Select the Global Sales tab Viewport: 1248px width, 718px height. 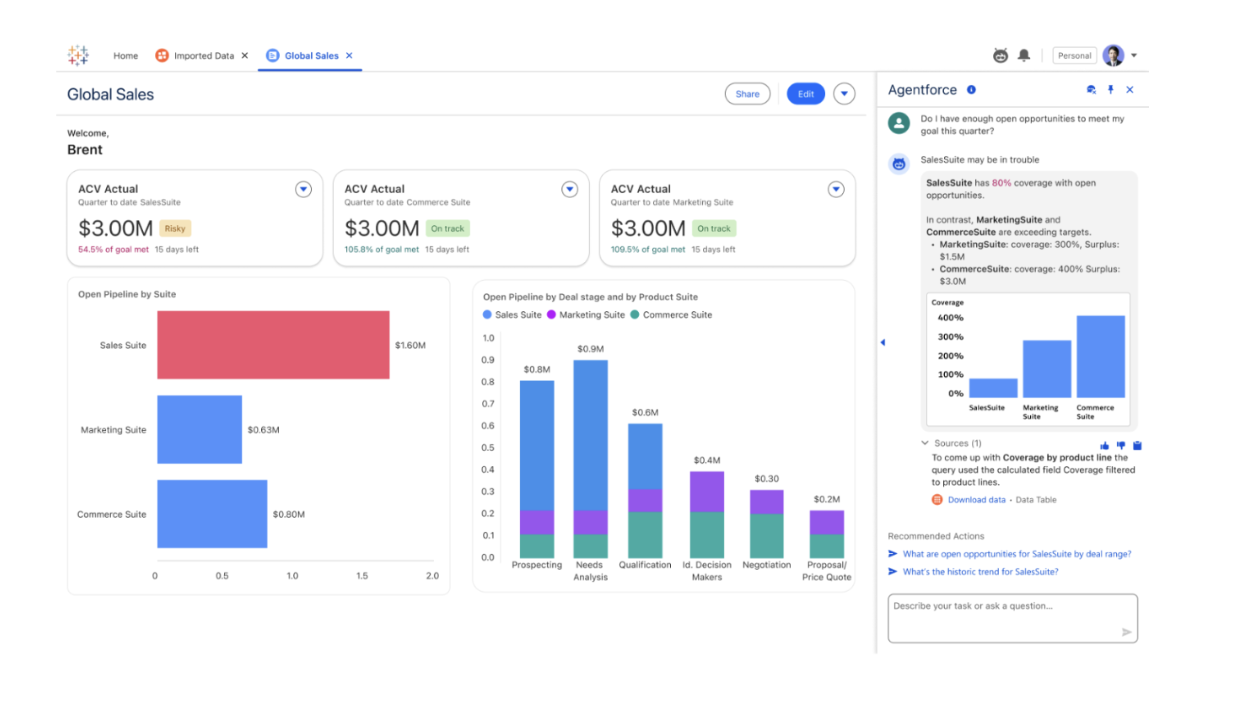tap(310, 56)
